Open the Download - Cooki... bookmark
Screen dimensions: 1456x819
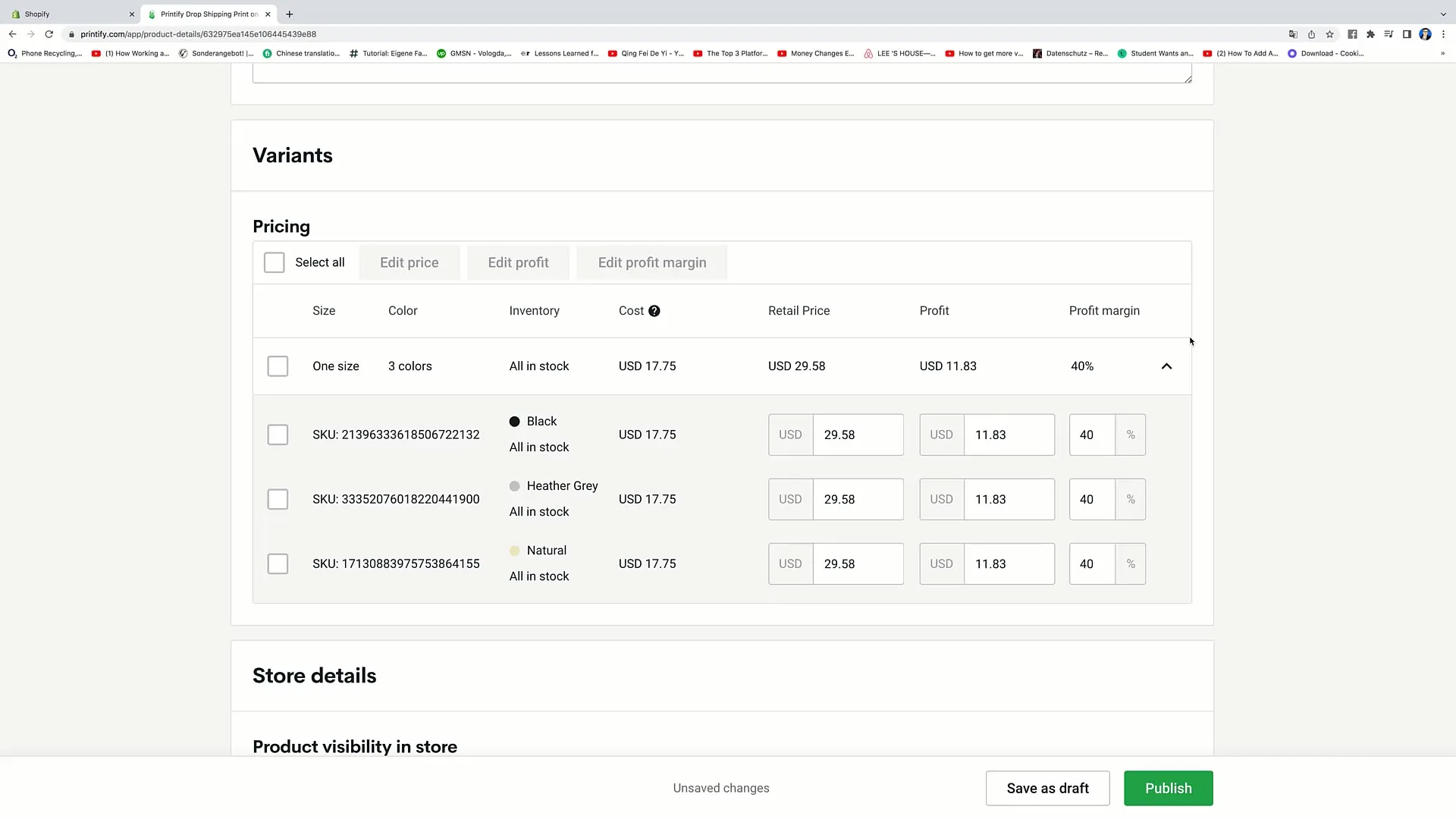[x=1326, y=54]
